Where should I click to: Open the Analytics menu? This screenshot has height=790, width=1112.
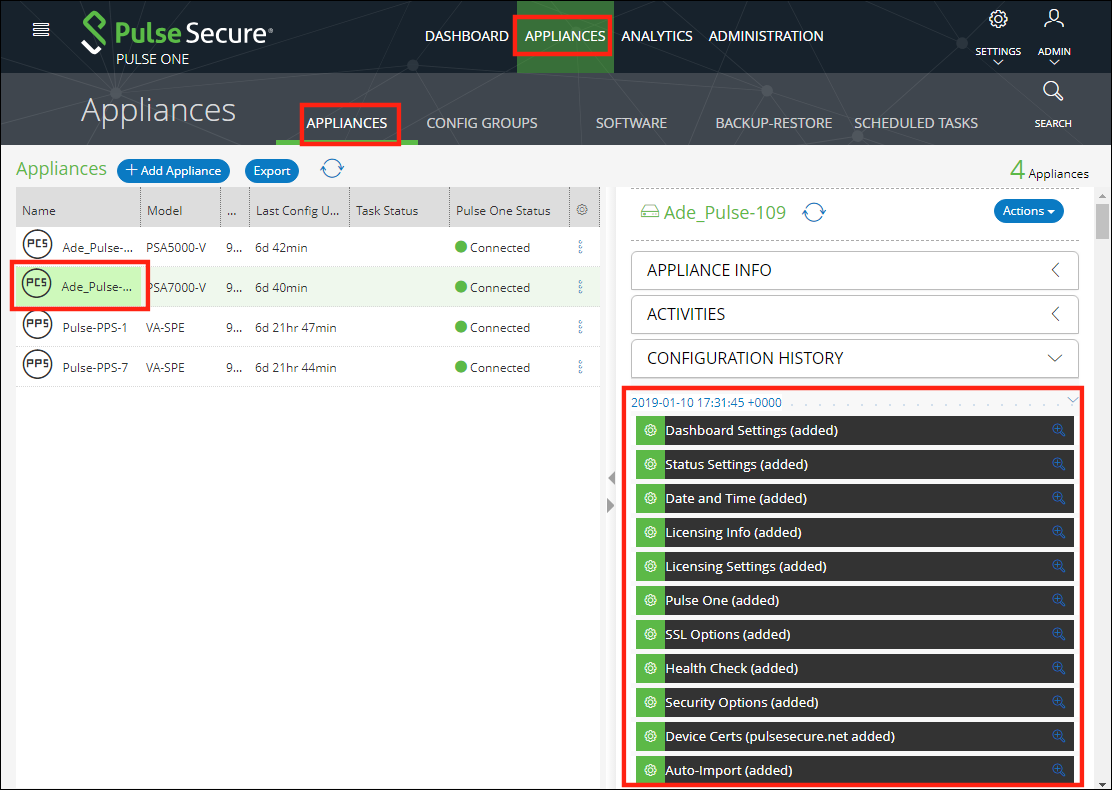click(x=657, y=36)
